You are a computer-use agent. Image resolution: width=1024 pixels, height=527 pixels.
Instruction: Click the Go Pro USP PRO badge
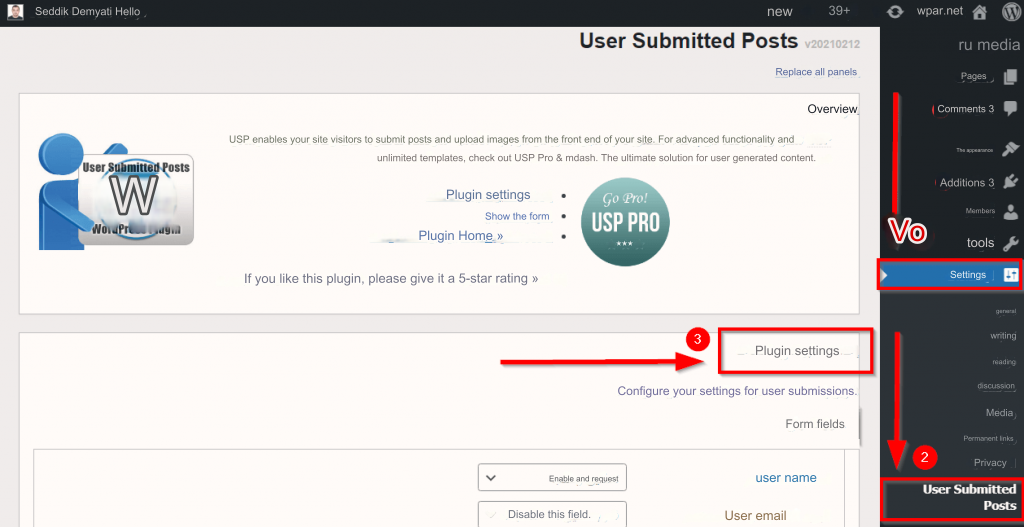626,221
